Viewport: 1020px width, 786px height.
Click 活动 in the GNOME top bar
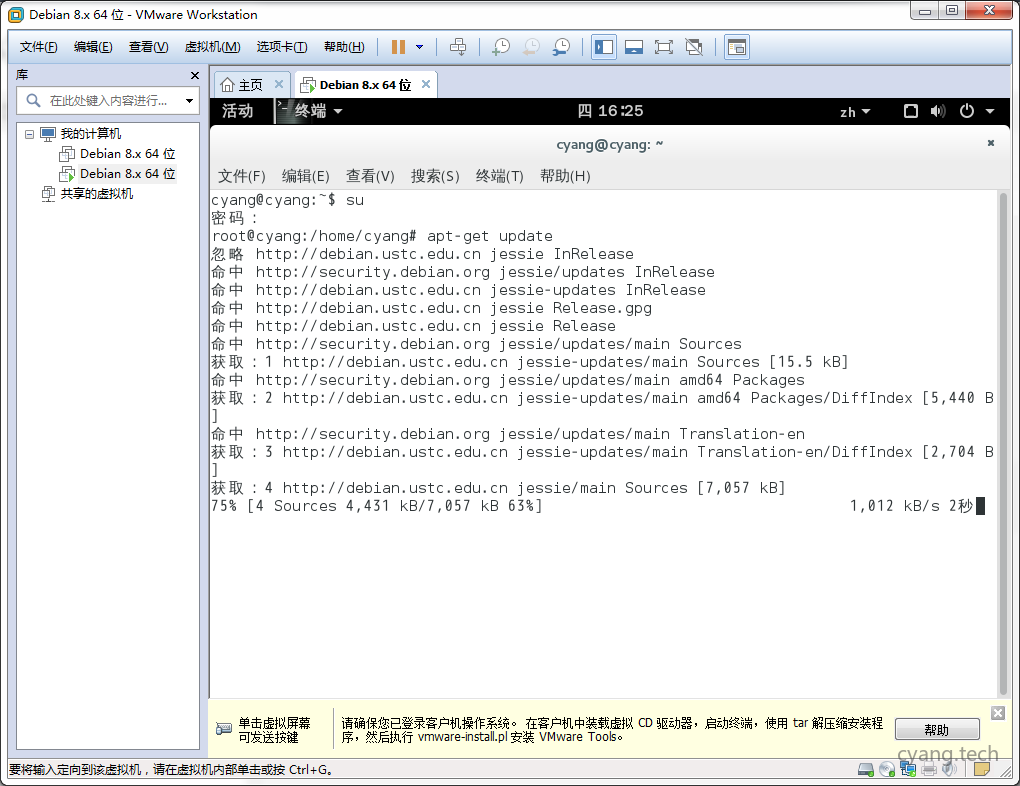pyautogui.click(x=238, y=111)
